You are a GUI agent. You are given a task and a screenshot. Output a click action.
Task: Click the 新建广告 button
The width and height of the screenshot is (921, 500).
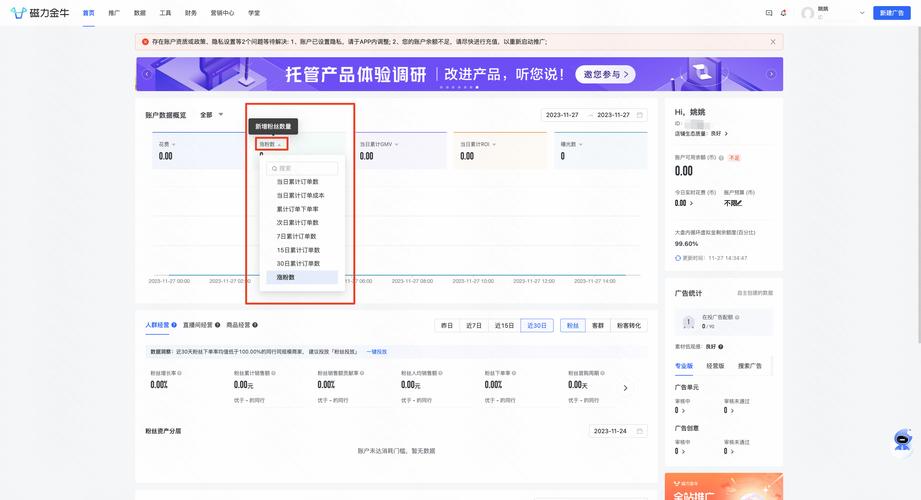click(892, 13)
